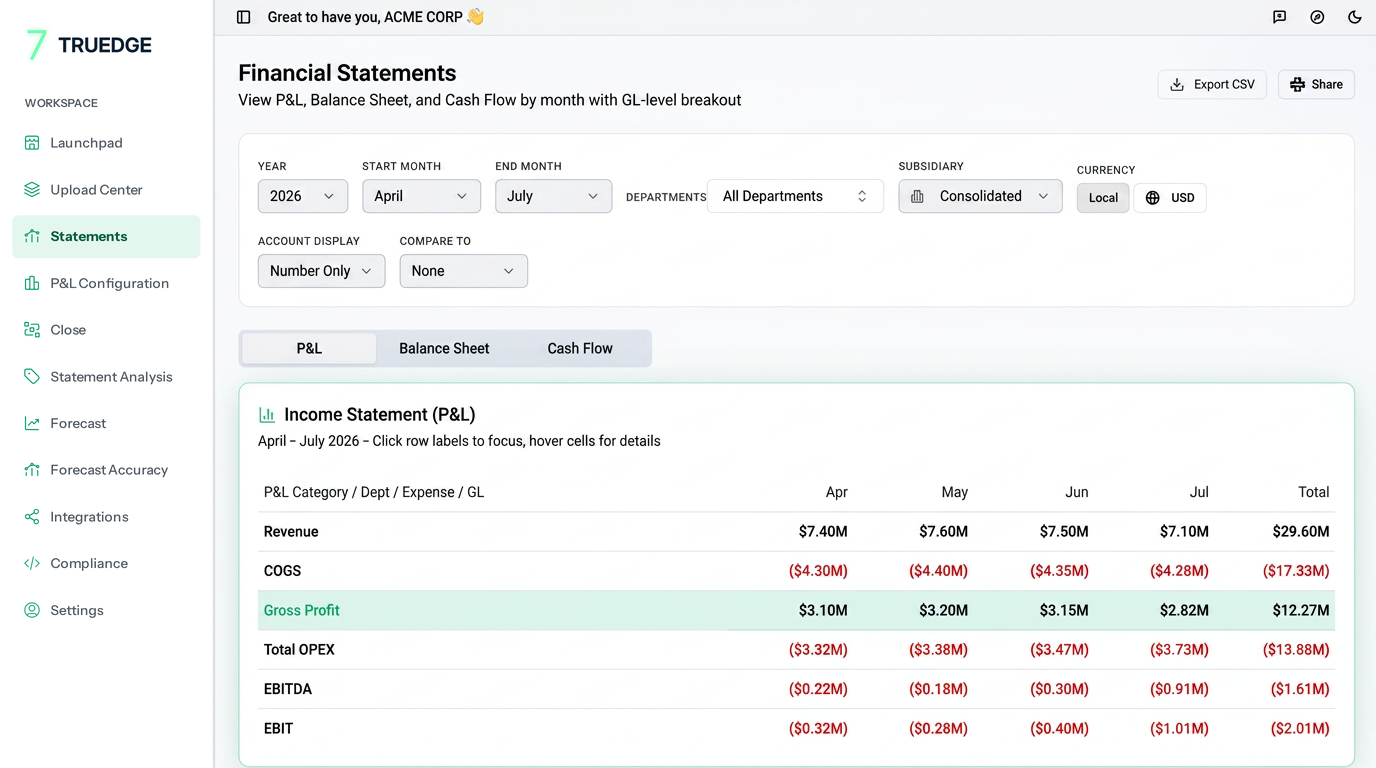
Task: Click the Share button
Action: (1316, 84)
